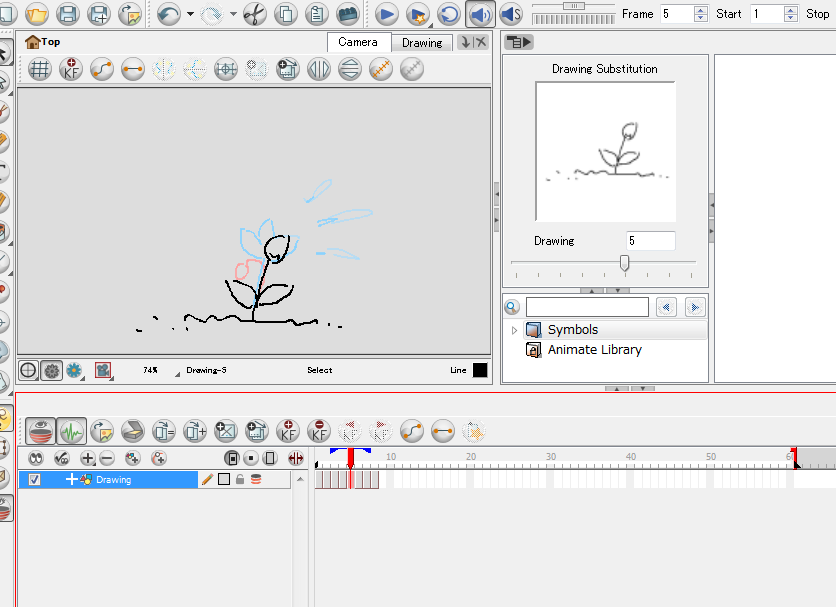Click the Library search magnifier icon
836x607 pixels.
pyautogui.click(x=512, y=307)
